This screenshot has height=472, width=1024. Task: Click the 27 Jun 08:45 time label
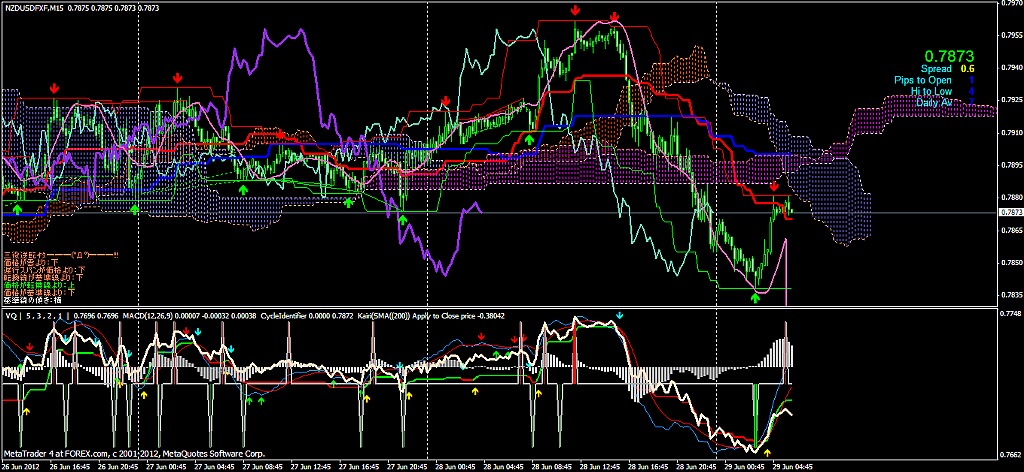(x=262, y=467)
